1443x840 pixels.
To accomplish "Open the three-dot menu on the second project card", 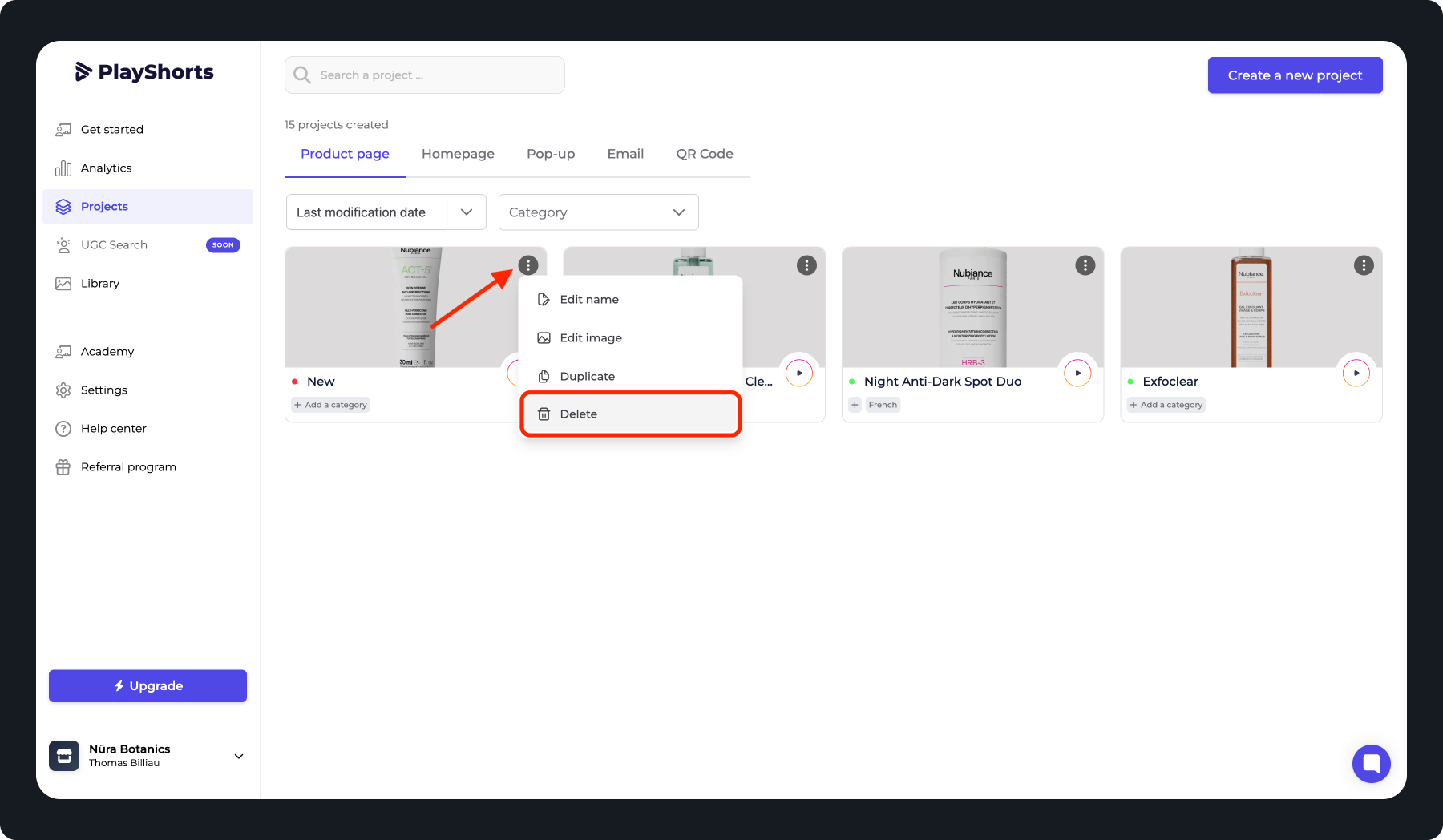I will (x=806, y=265).
